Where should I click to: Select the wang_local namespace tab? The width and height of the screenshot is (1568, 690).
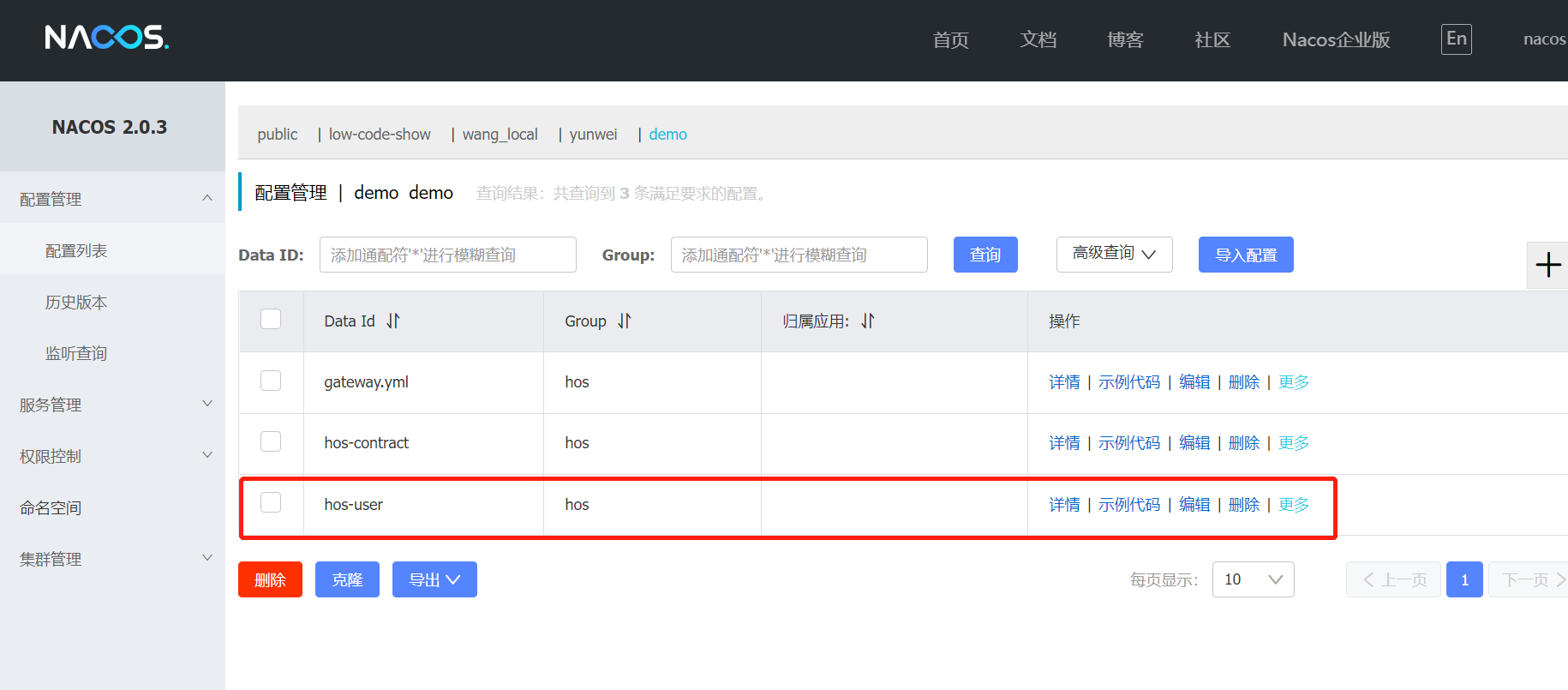500,135
